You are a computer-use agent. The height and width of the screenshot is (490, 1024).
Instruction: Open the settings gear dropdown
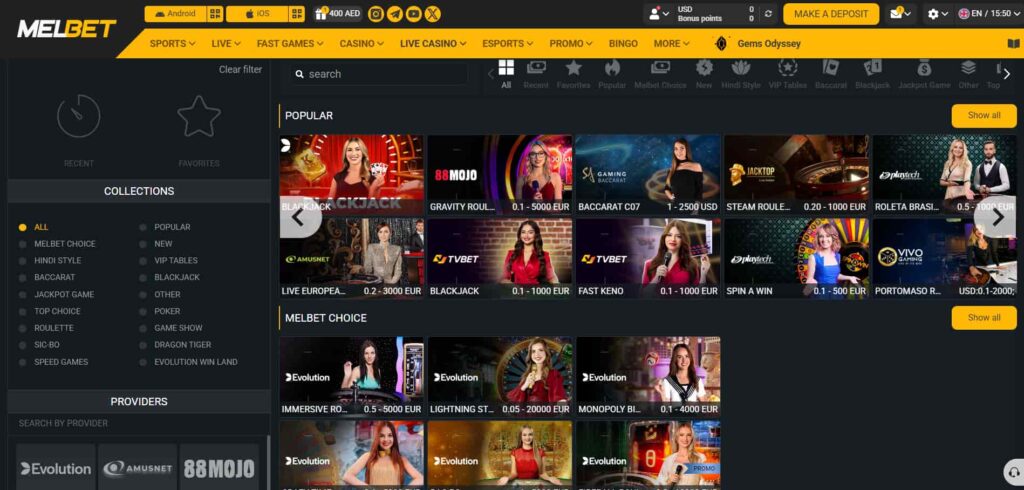tap(938, 14)
